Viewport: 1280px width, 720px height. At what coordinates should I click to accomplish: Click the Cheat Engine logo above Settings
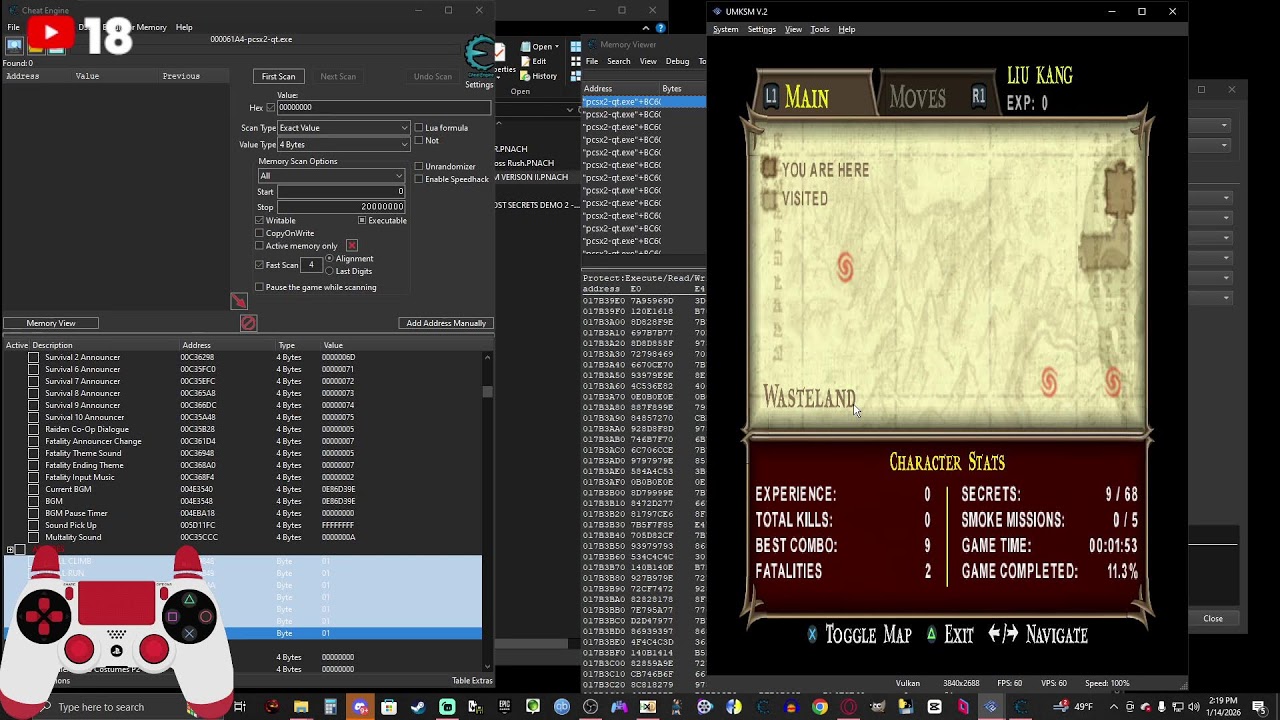(x=480, y=56)
